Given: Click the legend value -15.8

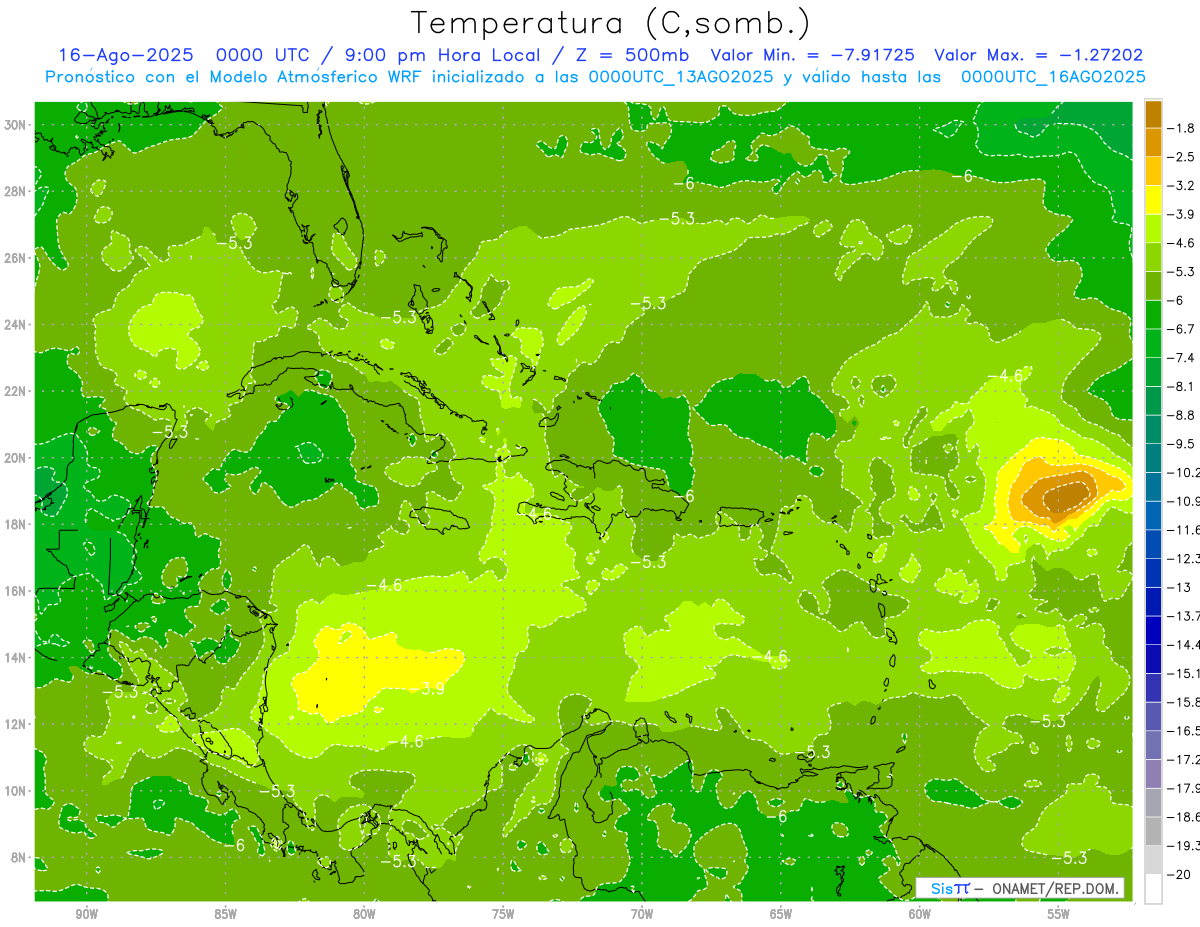Looking at the screenshot, I should [x=1183, y=702].
